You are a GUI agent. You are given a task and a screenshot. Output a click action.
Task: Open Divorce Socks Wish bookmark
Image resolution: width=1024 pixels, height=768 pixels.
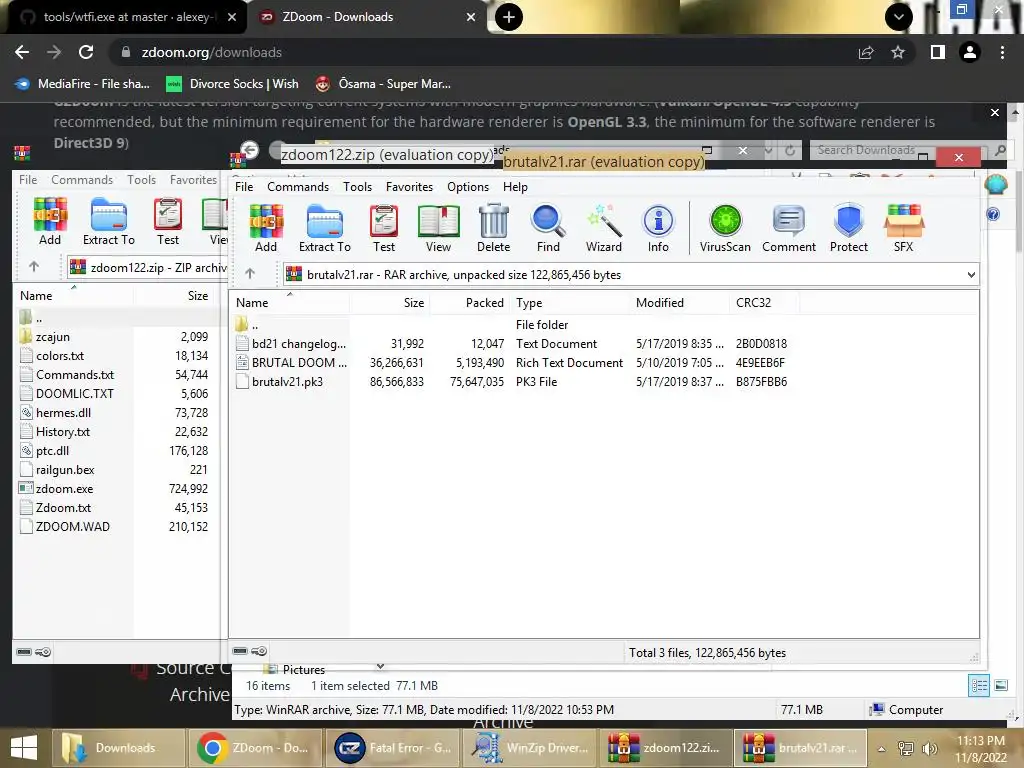point(233,84)
